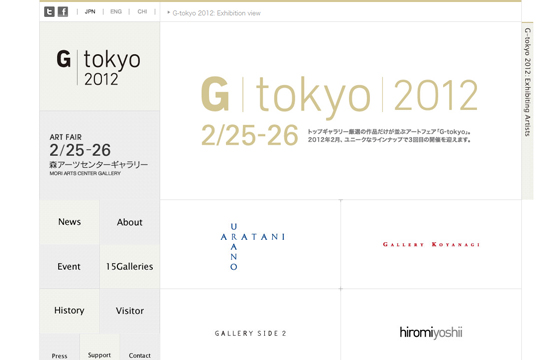This screenshot has height=360, width=560.
Task: Switch language to JPN
Action: tap(90, 12)
